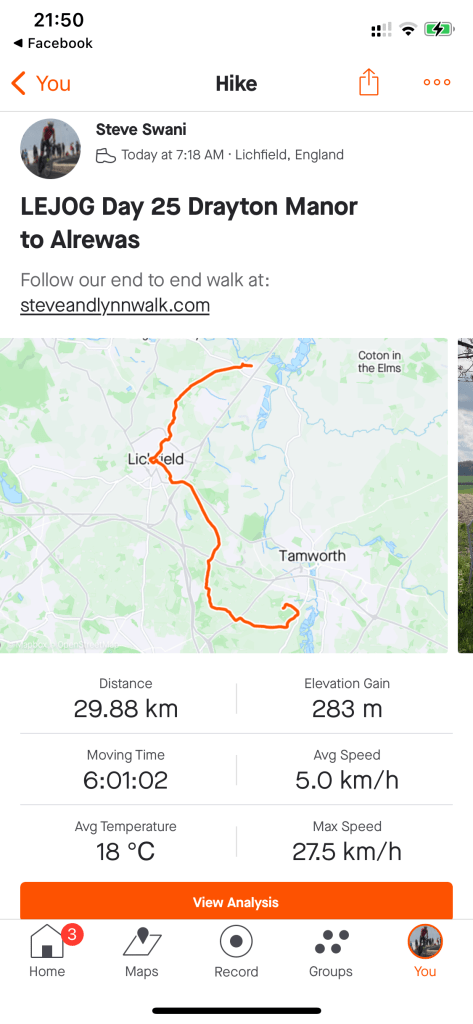Go back using the You chevron
Screen dimensions: 473x1024
pos(41,84)
